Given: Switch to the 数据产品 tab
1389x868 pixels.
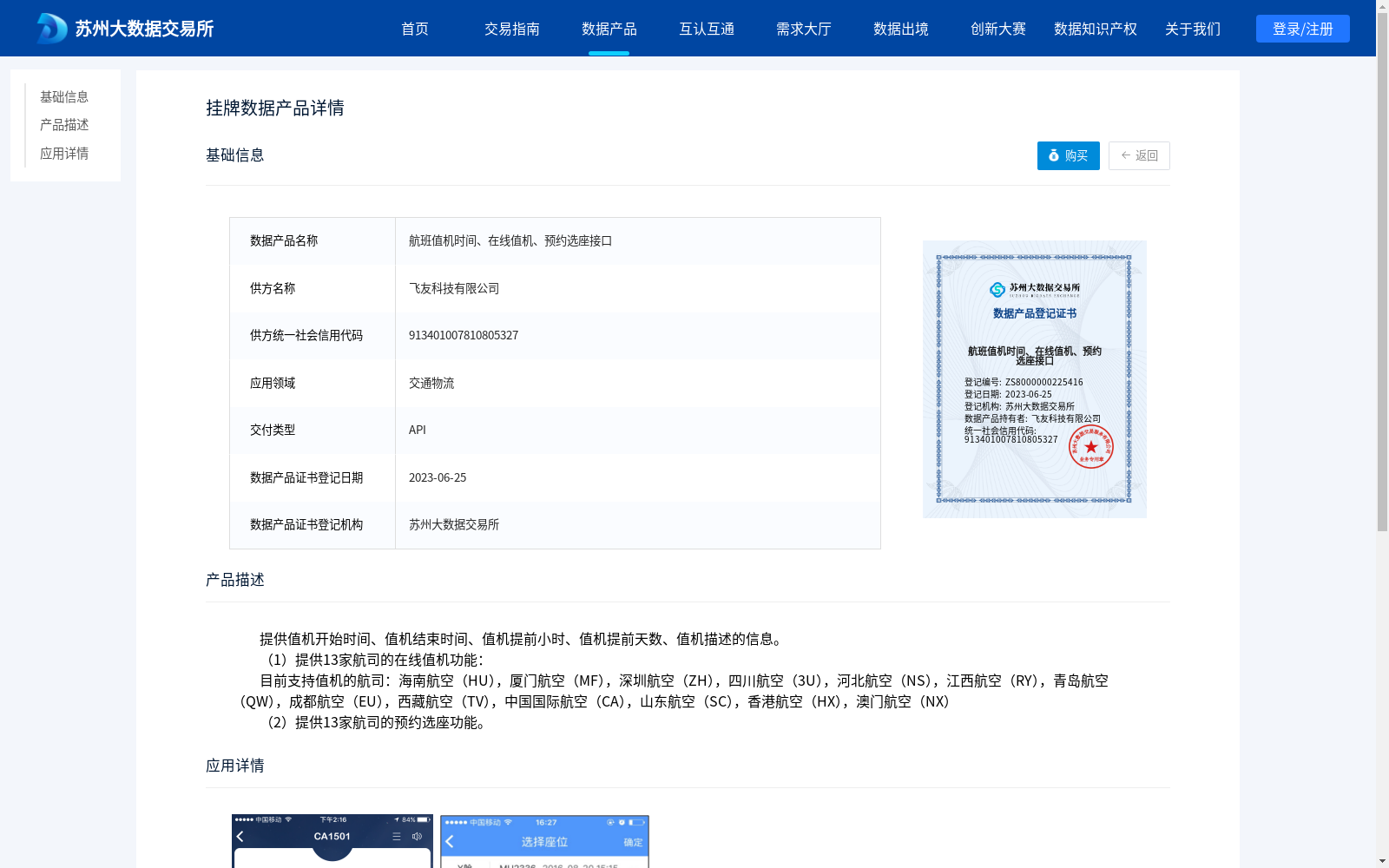Looking at the screenshot, I should [x=609, y=28].
